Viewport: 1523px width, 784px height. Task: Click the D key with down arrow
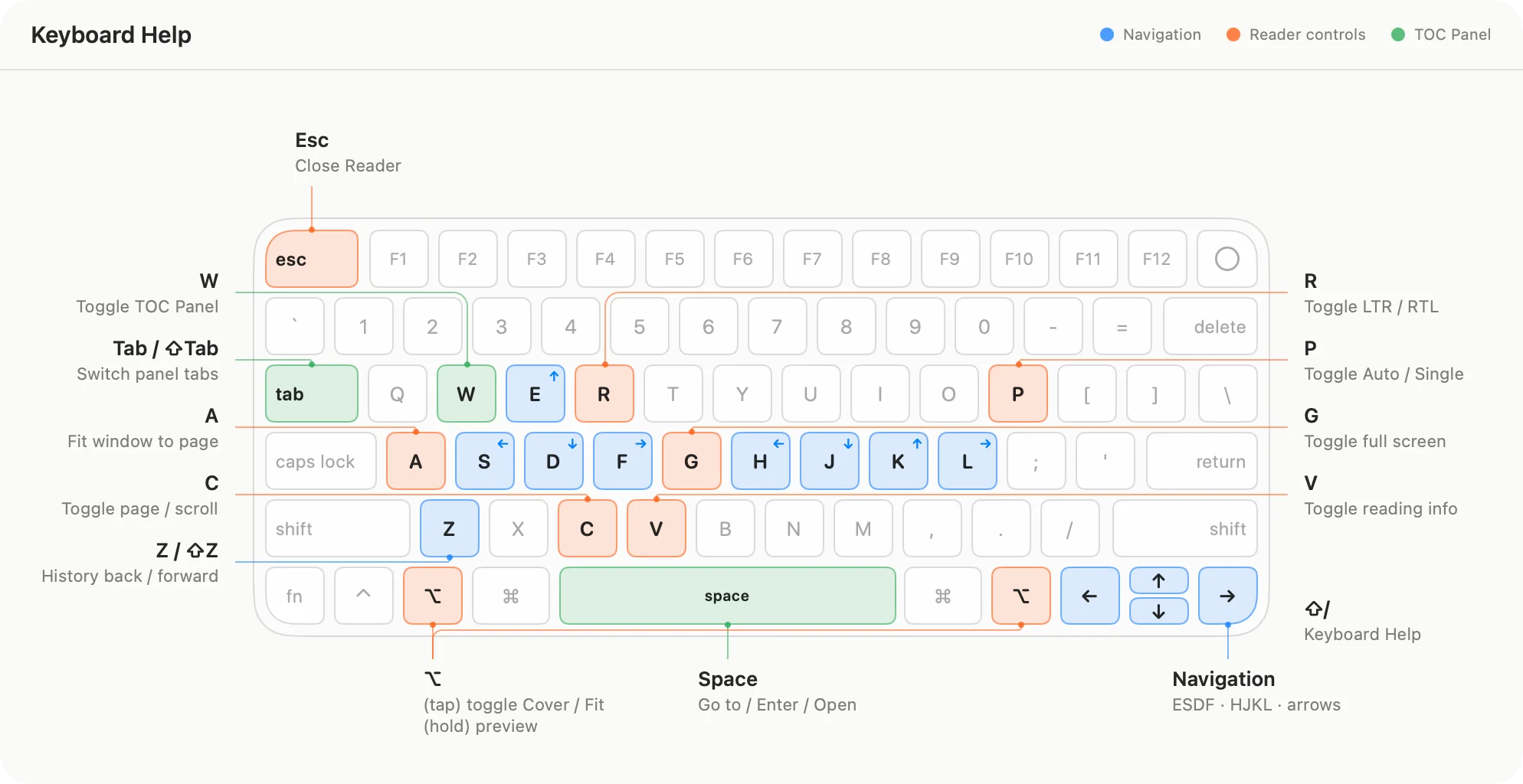554,461
